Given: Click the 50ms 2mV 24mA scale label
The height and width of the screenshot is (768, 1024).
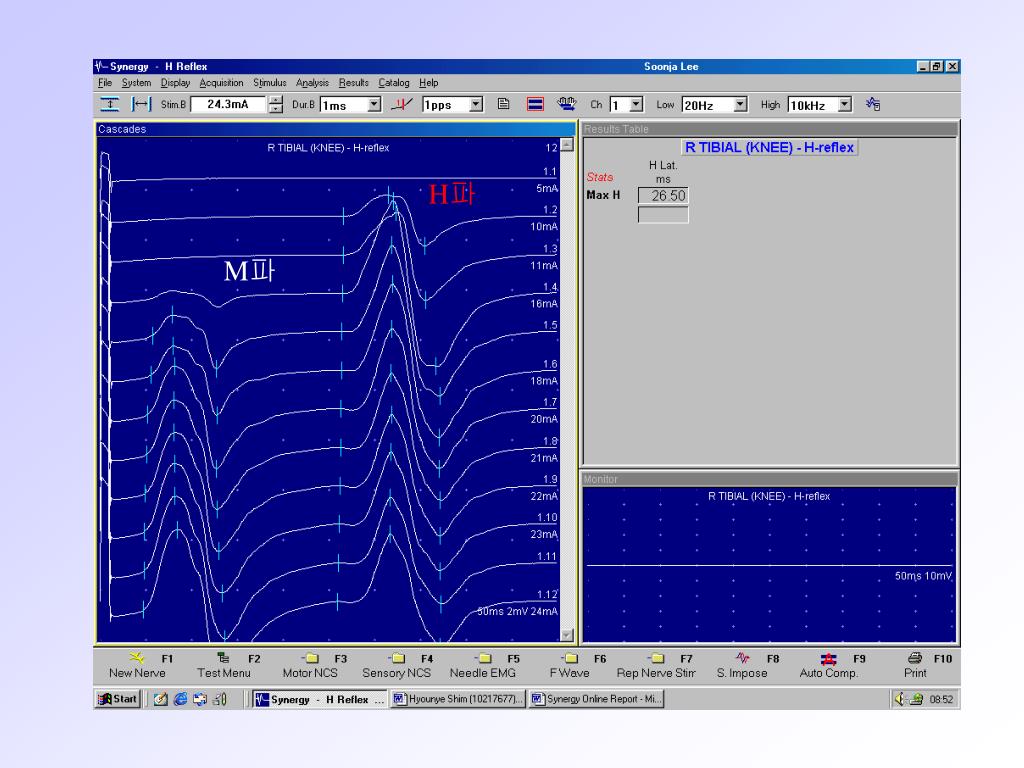Looking at the screenshot, I should coord(517,611).
